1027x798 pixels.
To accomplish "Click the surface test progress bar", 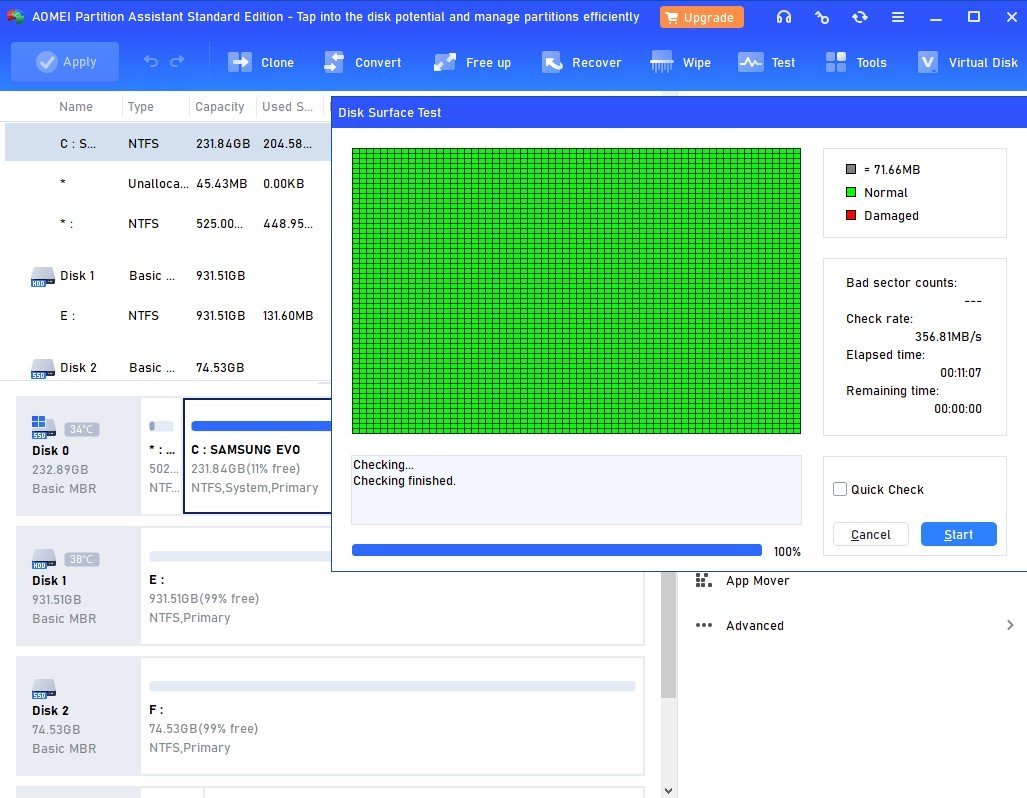I will coord(557,549).
